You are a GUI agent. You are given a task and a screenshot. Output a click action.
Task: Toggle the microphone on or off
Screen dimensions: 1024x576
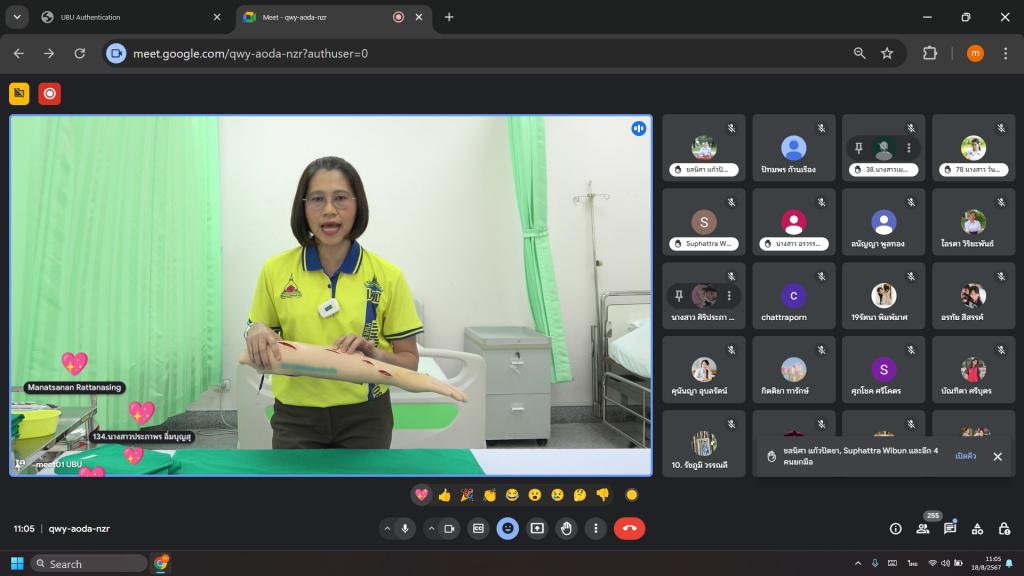tap(405, 528)
